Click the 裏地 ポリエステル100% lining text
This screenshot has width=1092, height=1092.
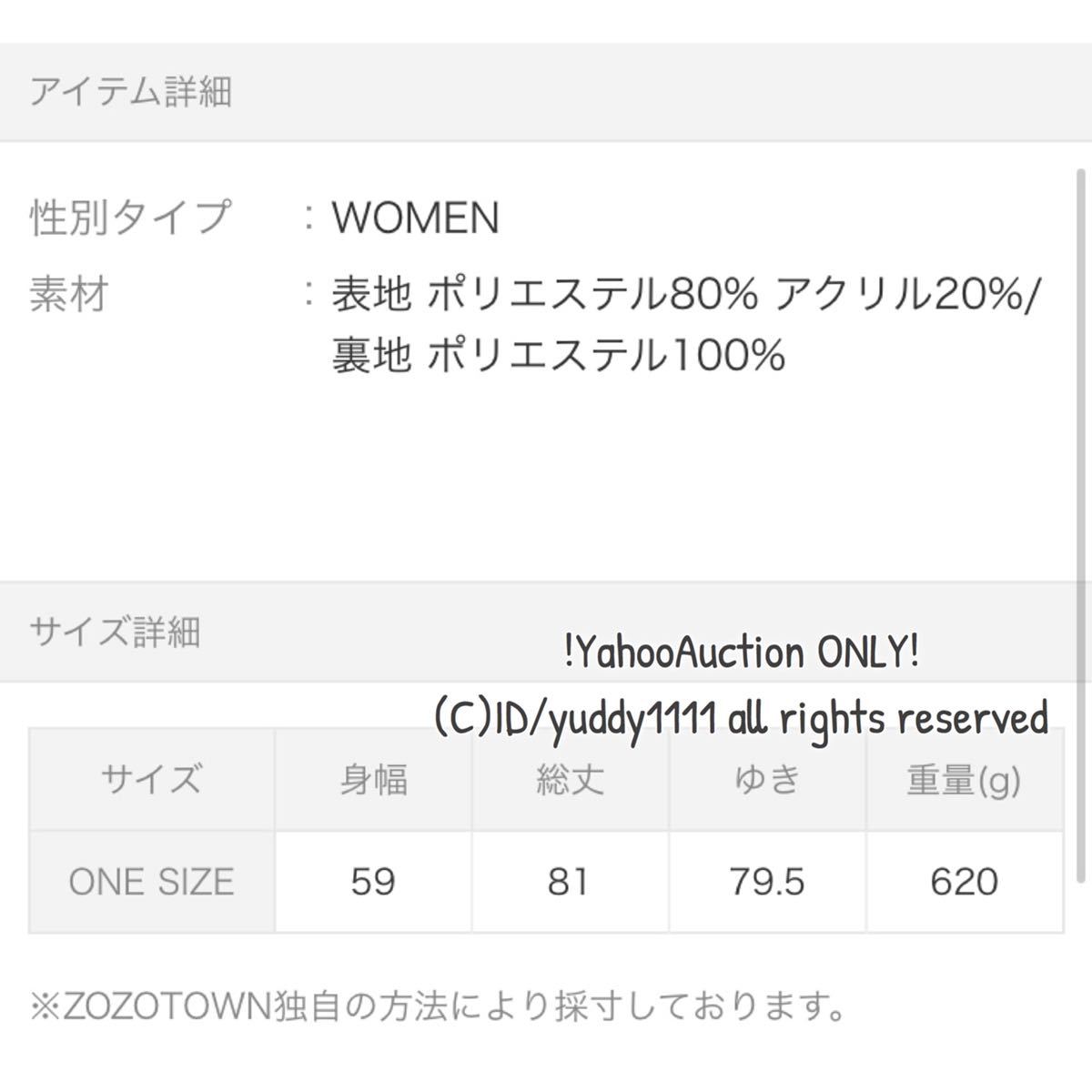click(557, 356)
